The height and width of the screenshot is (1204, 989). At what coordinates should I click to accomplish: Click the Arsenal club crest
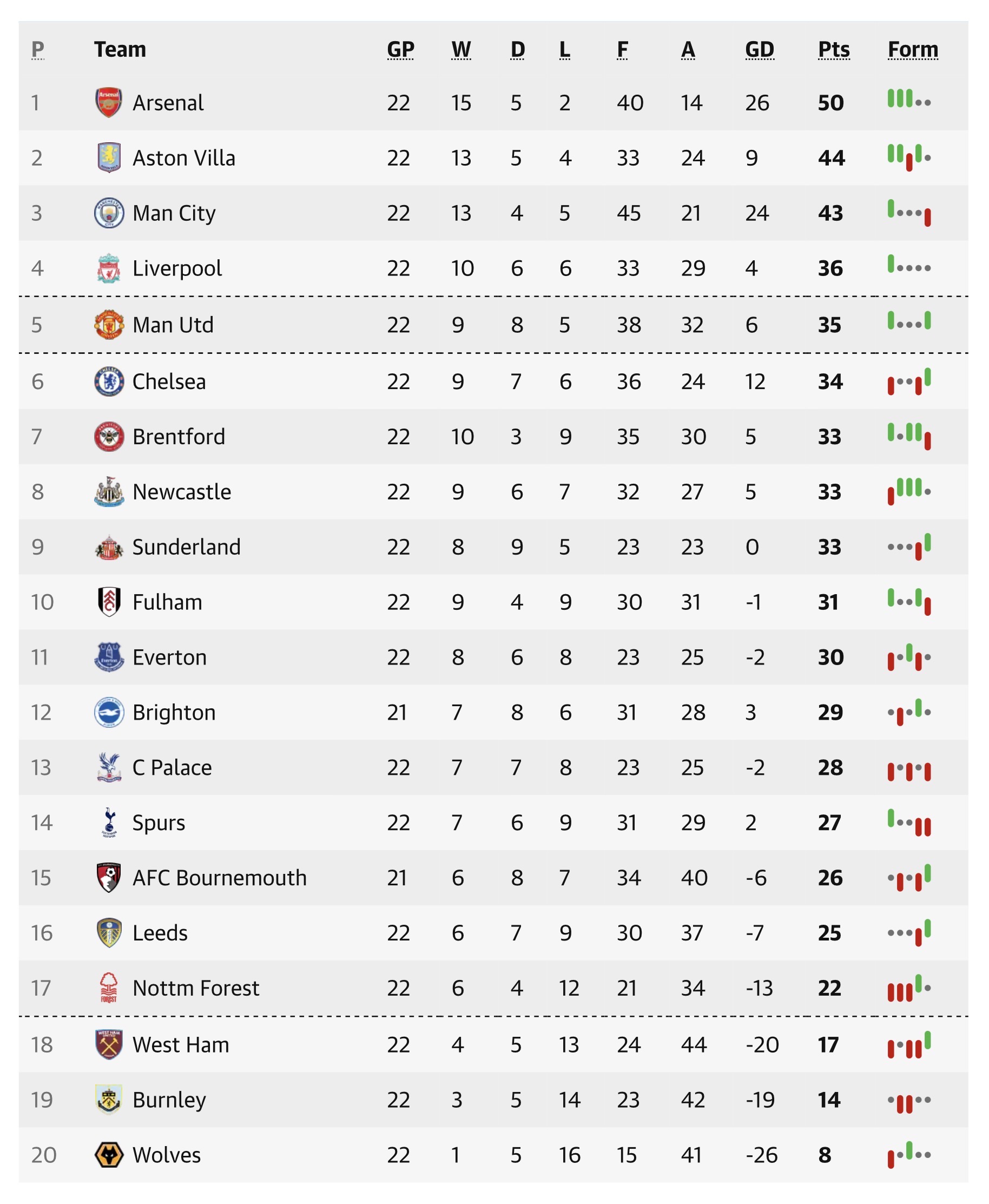coord(108,103)
